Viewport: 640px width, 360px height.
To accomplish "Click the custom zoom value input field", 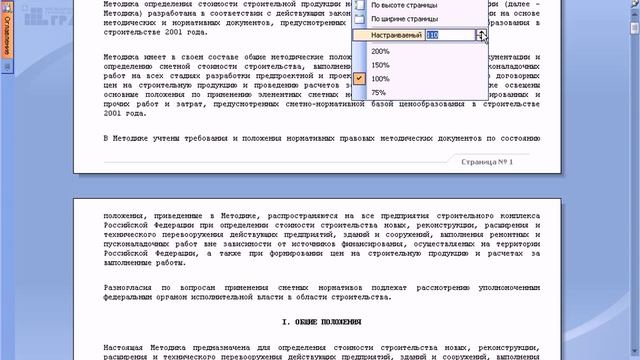I will pos(450,36).
